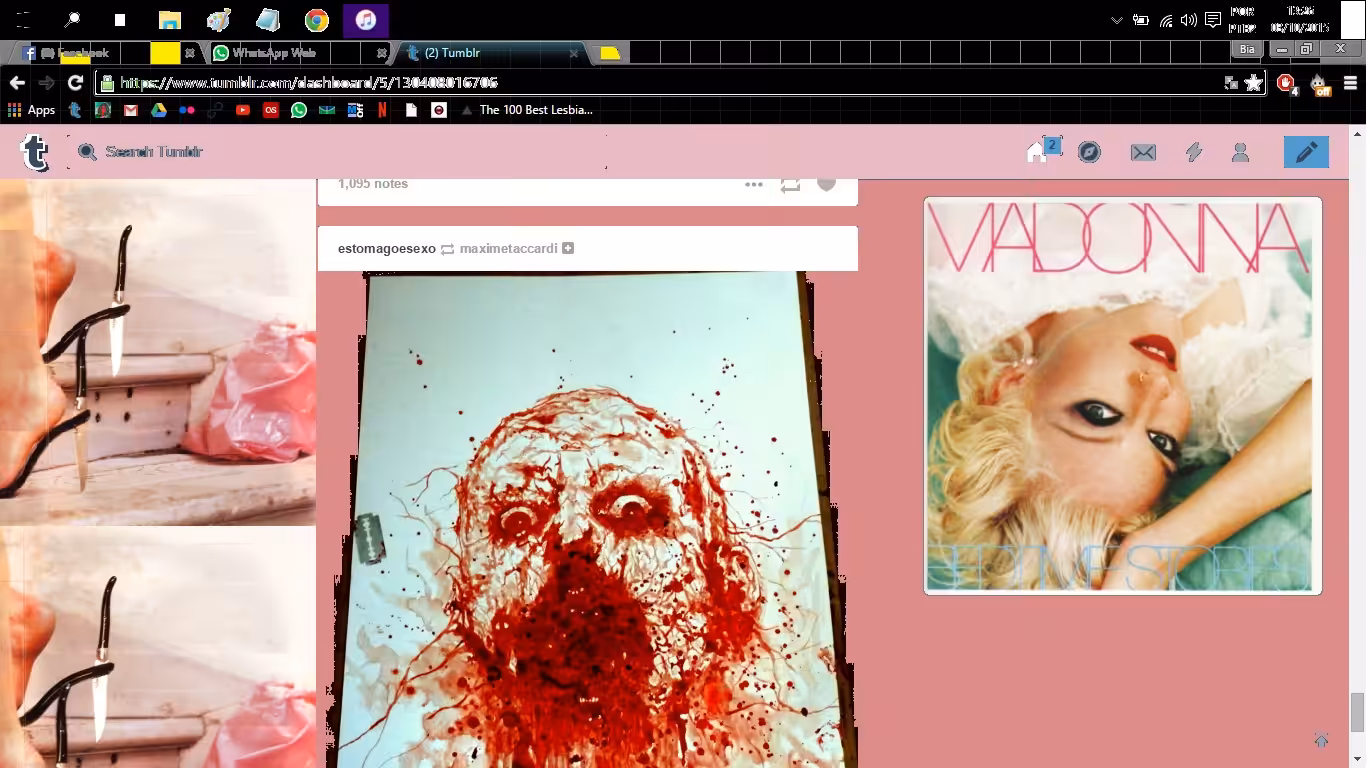The height and width of the screenshot is (768, 1370).
Task: Reblog the 1,095 notes post
Action: point(790,185)
